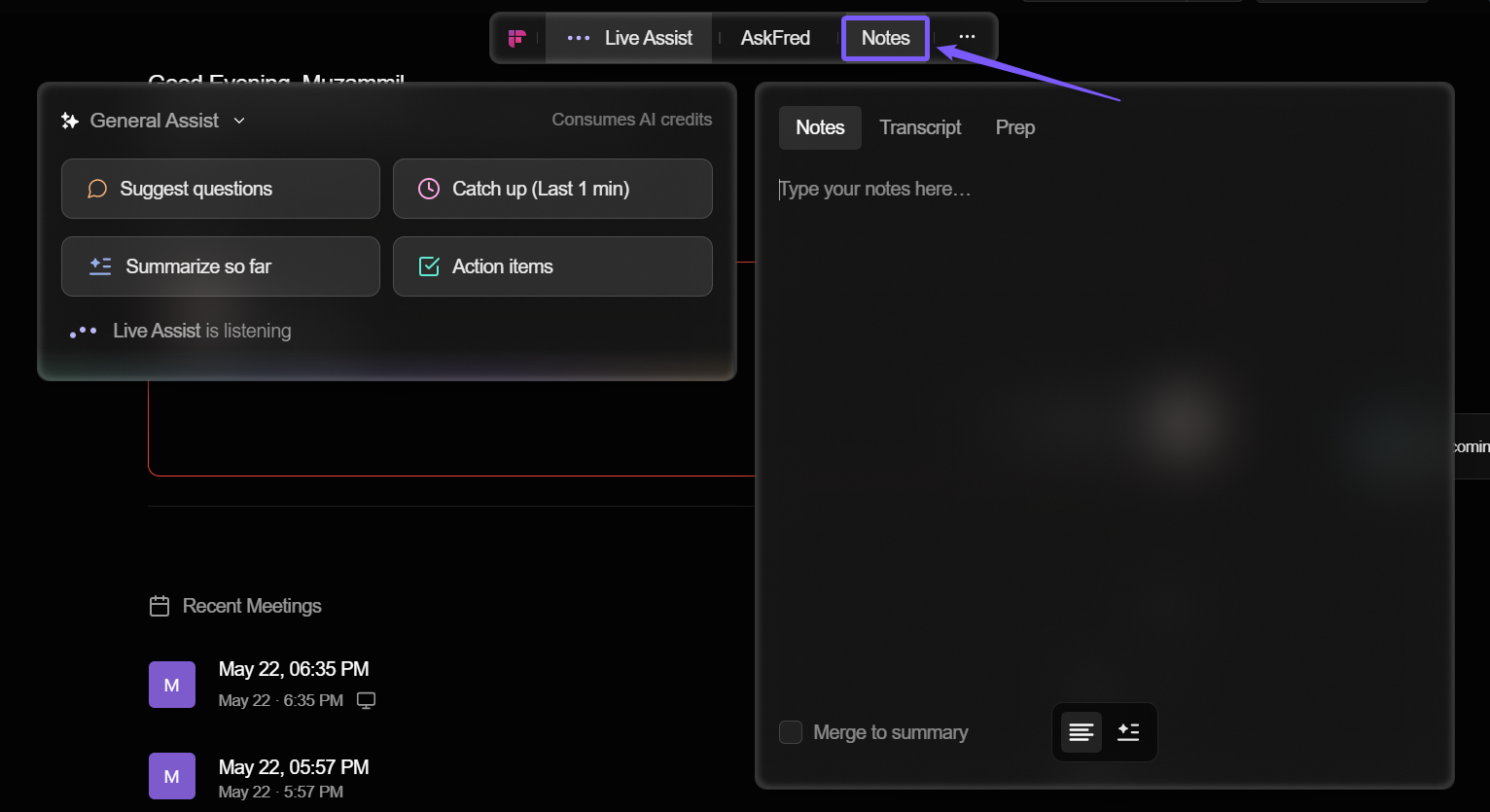Select the plain text lines format icon

(1082, 732)
